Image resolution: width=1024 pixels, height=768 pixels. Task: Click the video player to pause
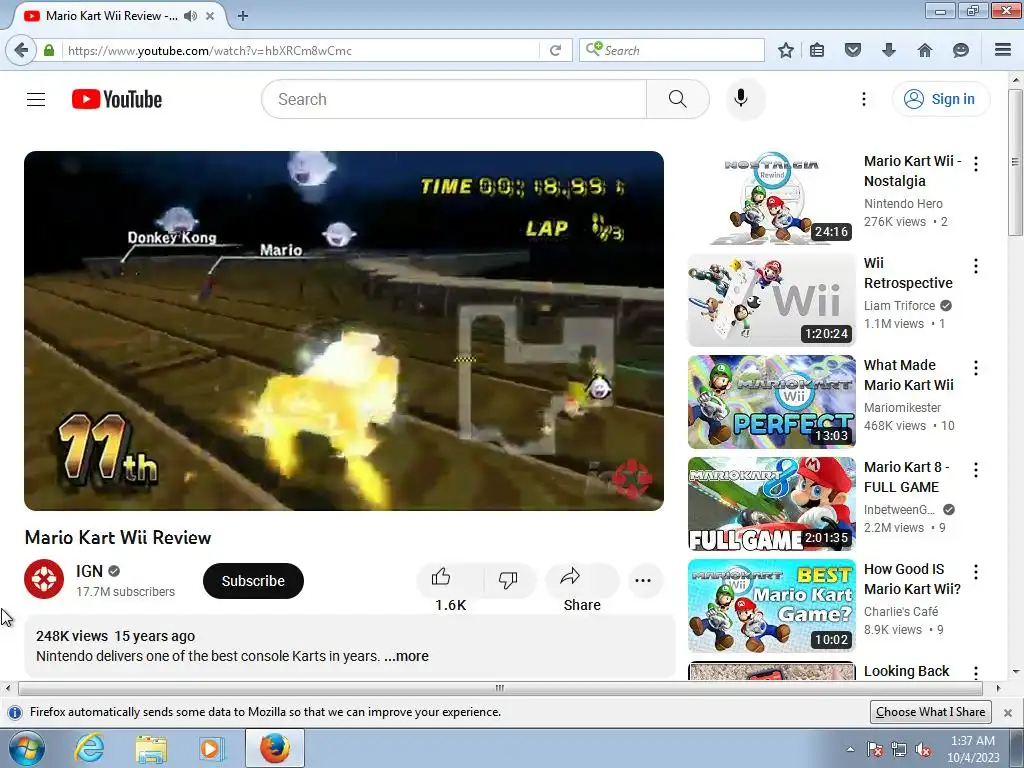point(344,330)
